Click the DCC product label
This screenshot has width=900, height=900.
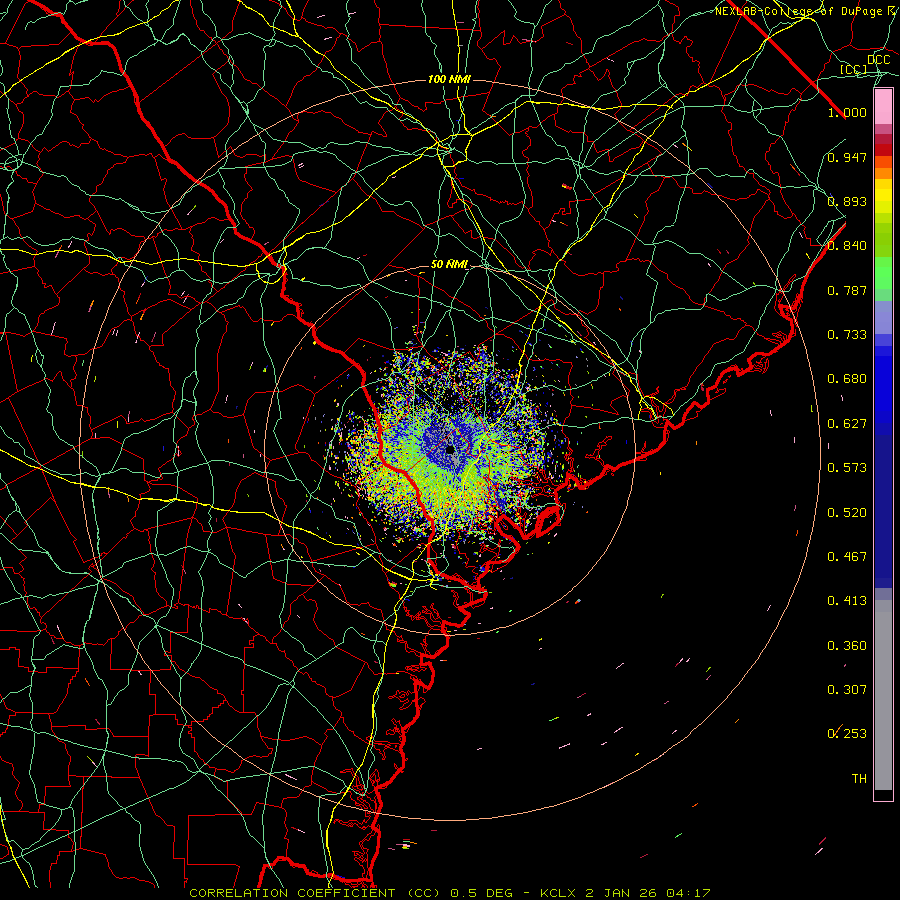point(878,60)
